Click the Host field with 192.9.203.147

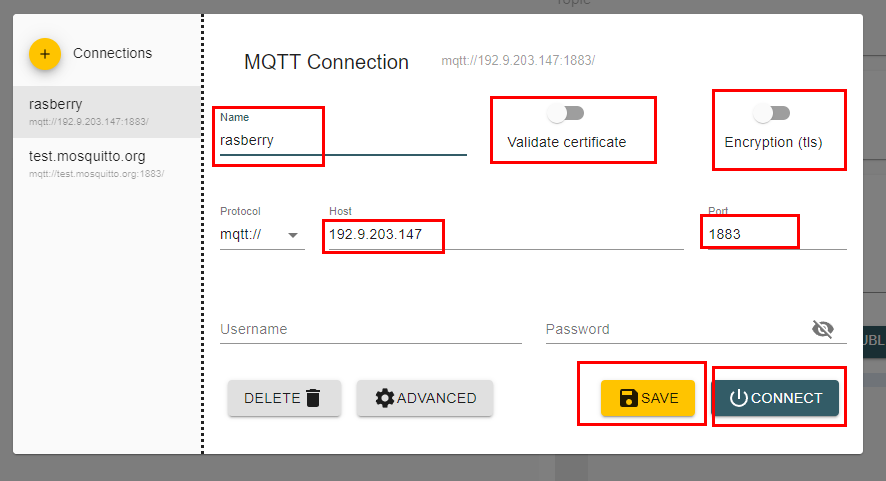506,234
